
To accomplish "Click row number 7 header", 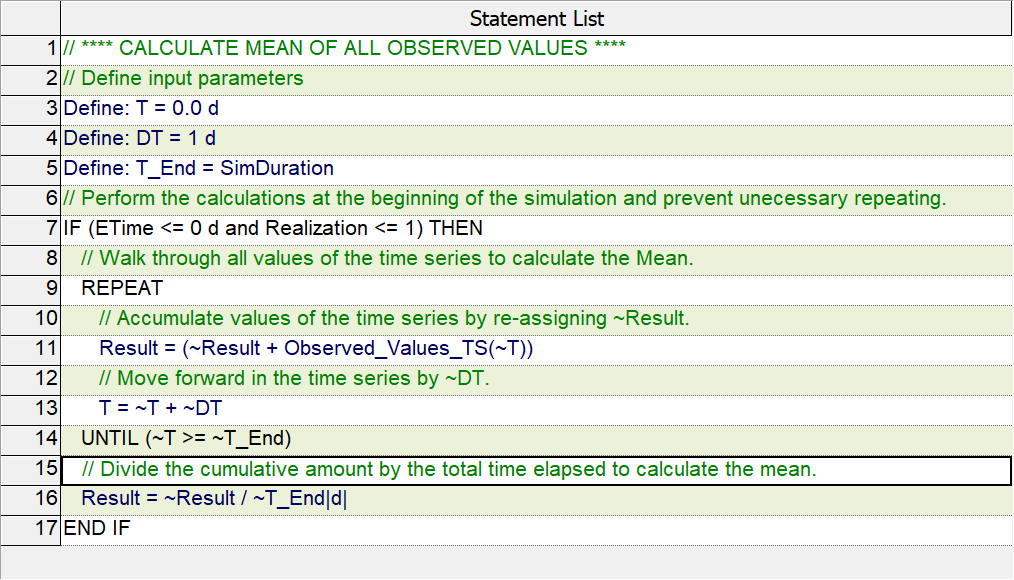I will [30, 230].
